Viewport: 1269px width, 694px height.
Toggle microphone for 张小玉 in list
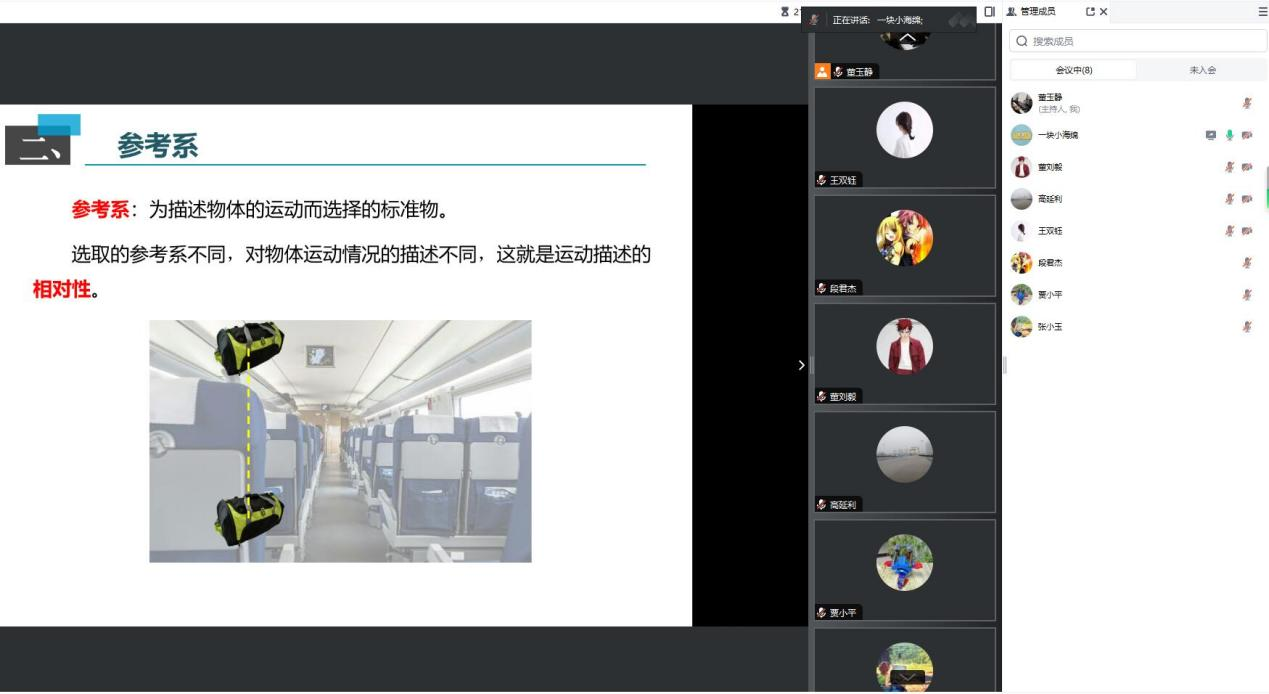click(x=1246, y=327)
